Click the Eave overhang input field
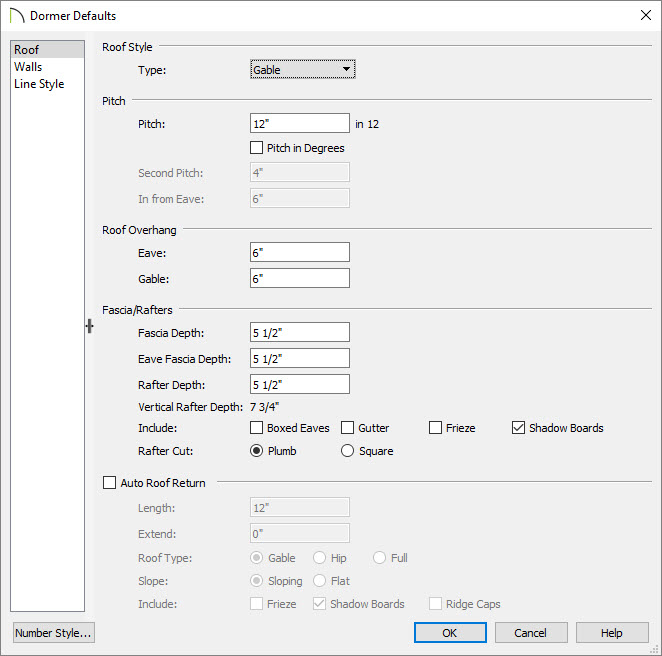 click(x=300, y=252)
